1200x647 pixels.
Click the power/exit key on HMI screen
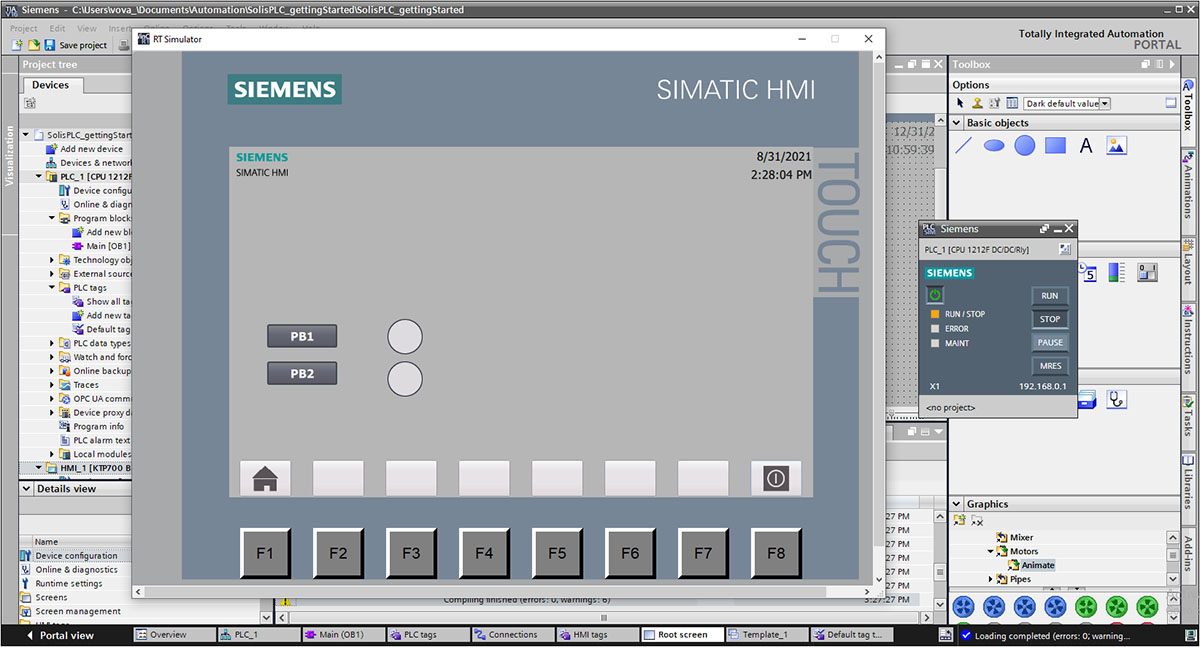pyautogui.click(x=776, y=479)
